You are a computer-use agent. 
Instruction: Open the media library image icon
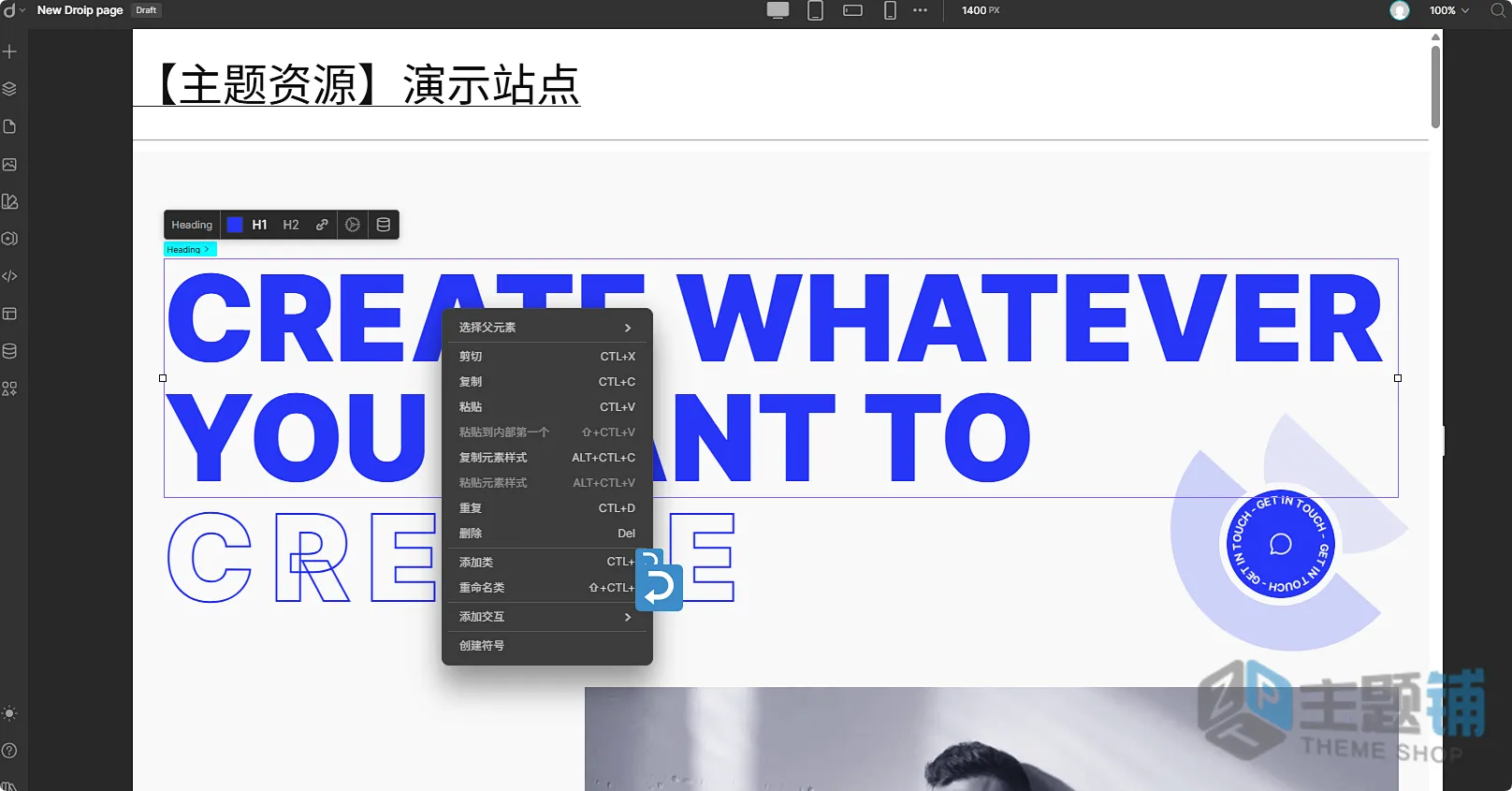pos(10,164)
